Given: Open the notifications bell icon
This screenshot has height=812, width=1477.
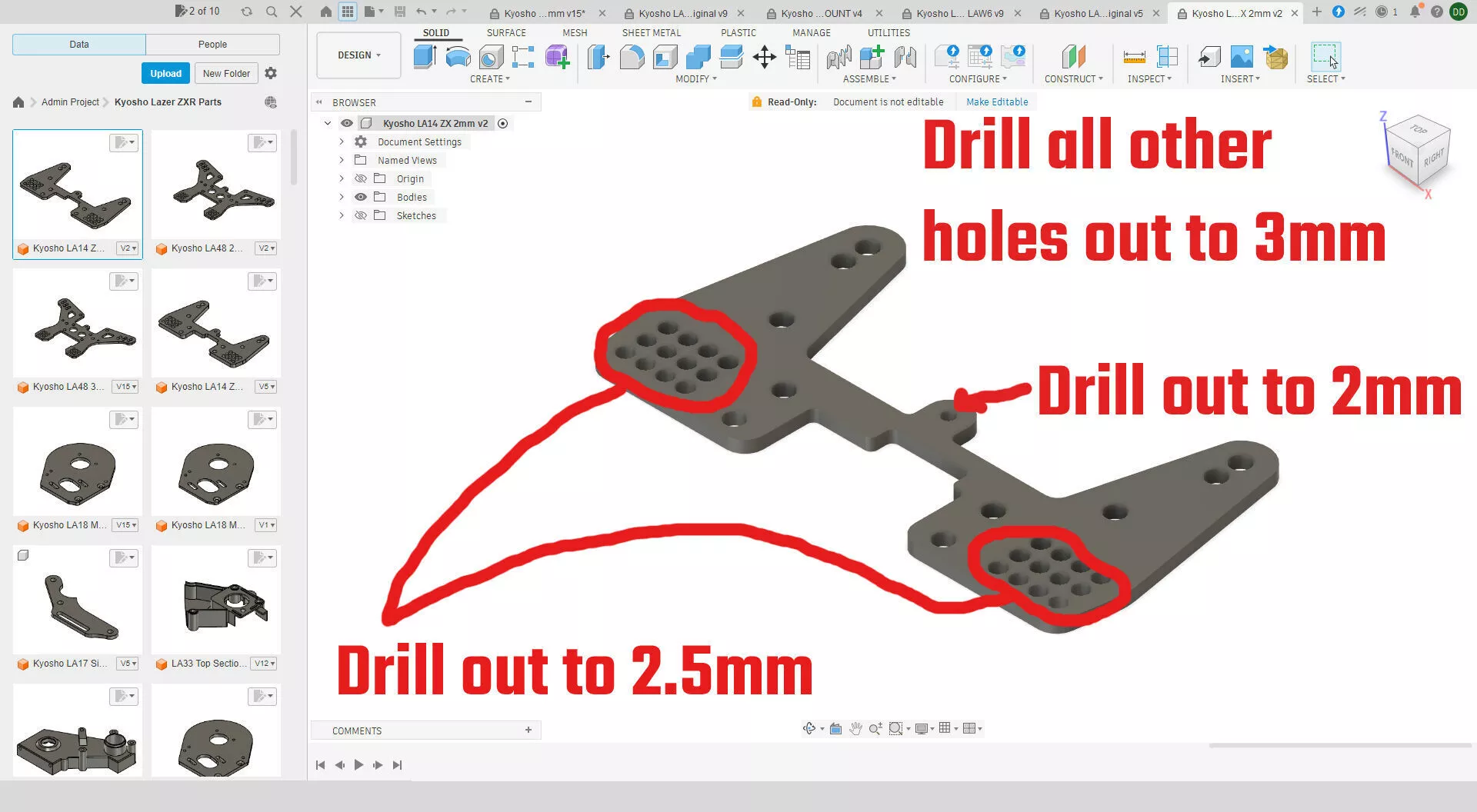Looking at the screenshot, I should 1415,12.
